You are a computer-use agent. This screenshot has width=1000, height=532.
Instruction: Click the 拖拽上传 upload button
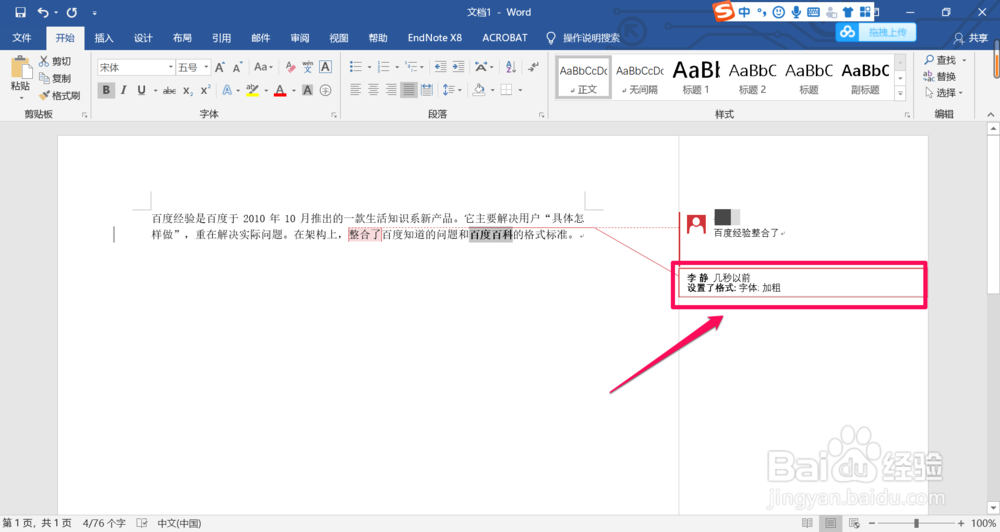point(876,32)
